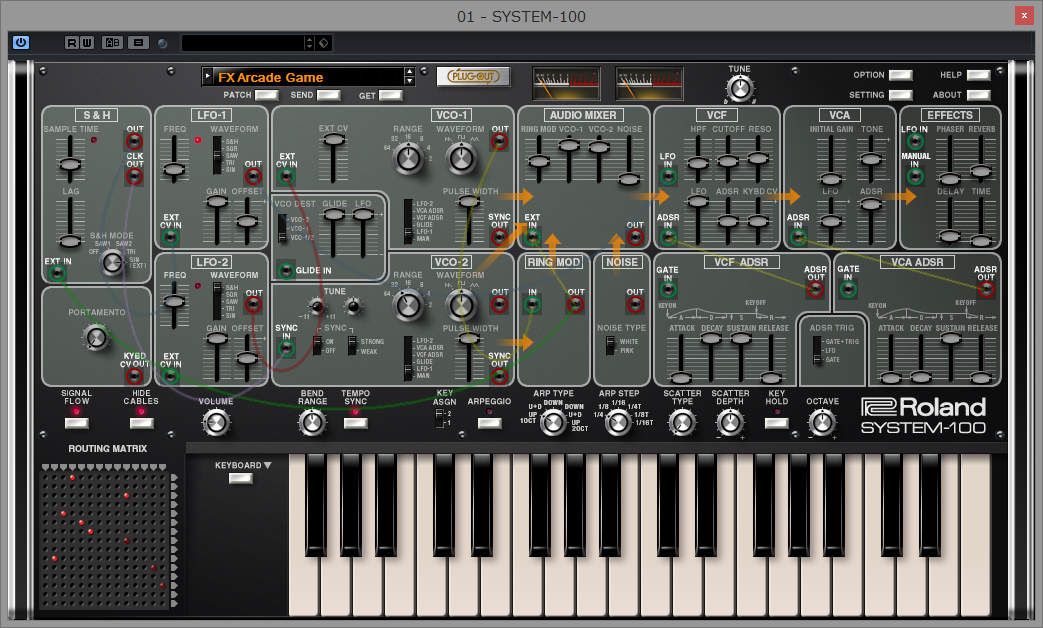Select next patch with the down arrow
1043x628 pixels.
click(410, 81)
